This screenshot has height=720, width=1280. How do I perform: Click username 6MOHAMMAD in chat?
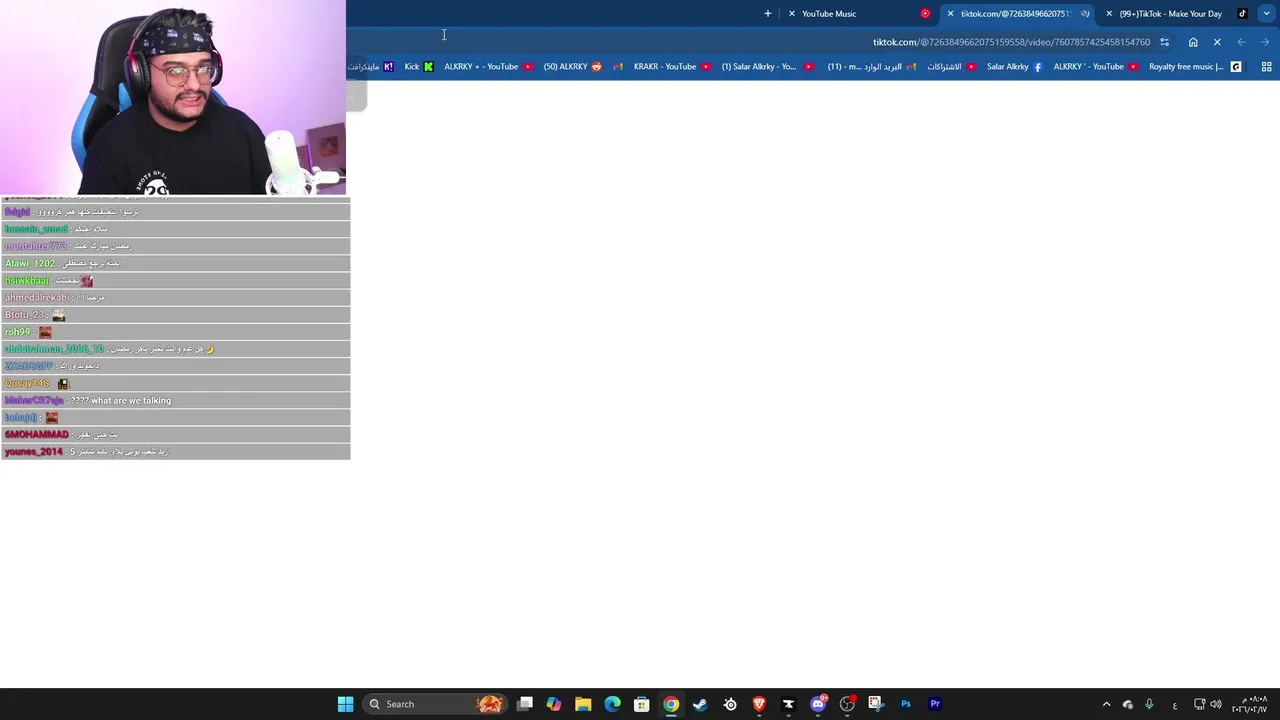click(37, 435)
